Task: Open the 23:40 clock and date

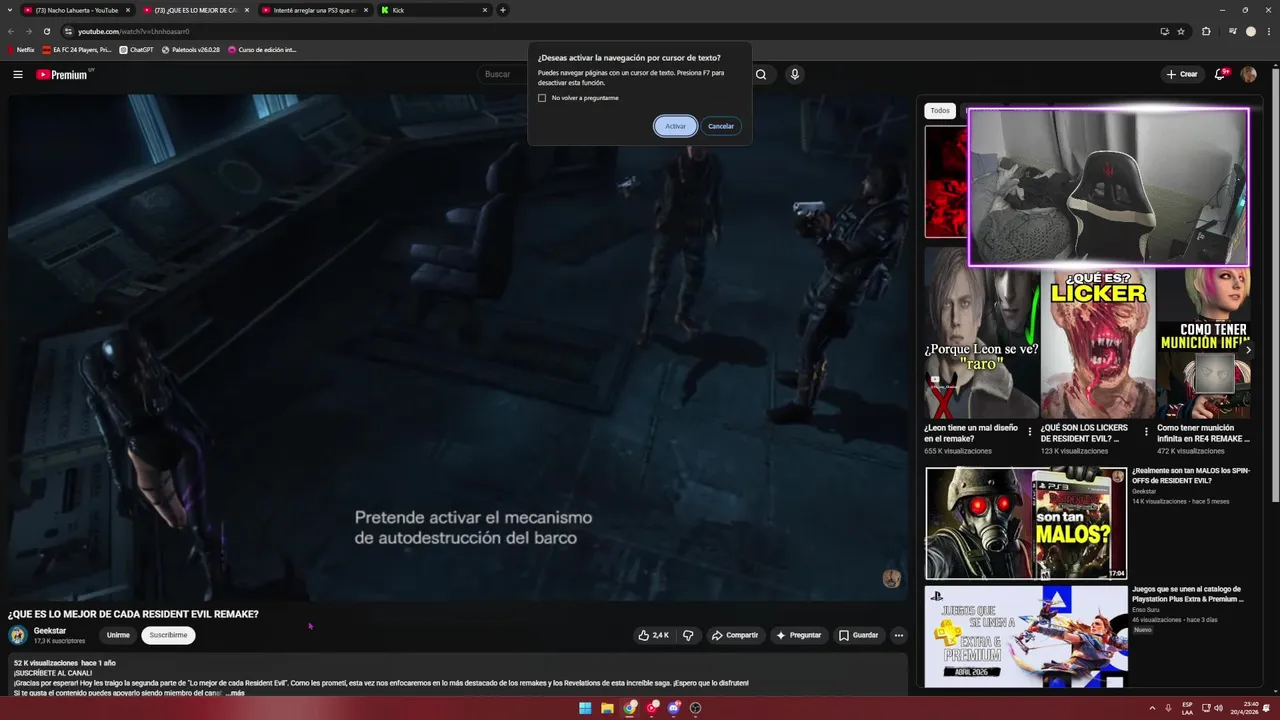Action: tap(1246, 708)
